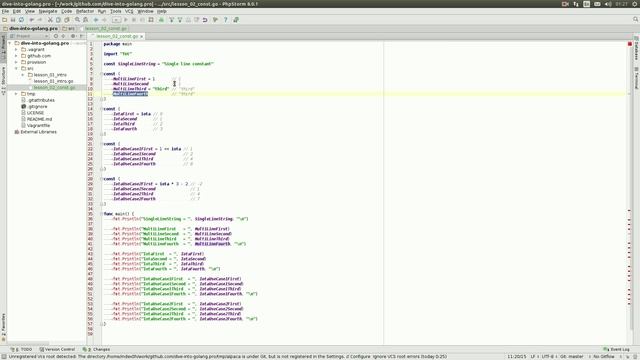Select External Libraries in project tree
640x360 pixels.
click(x=38, y=132)
